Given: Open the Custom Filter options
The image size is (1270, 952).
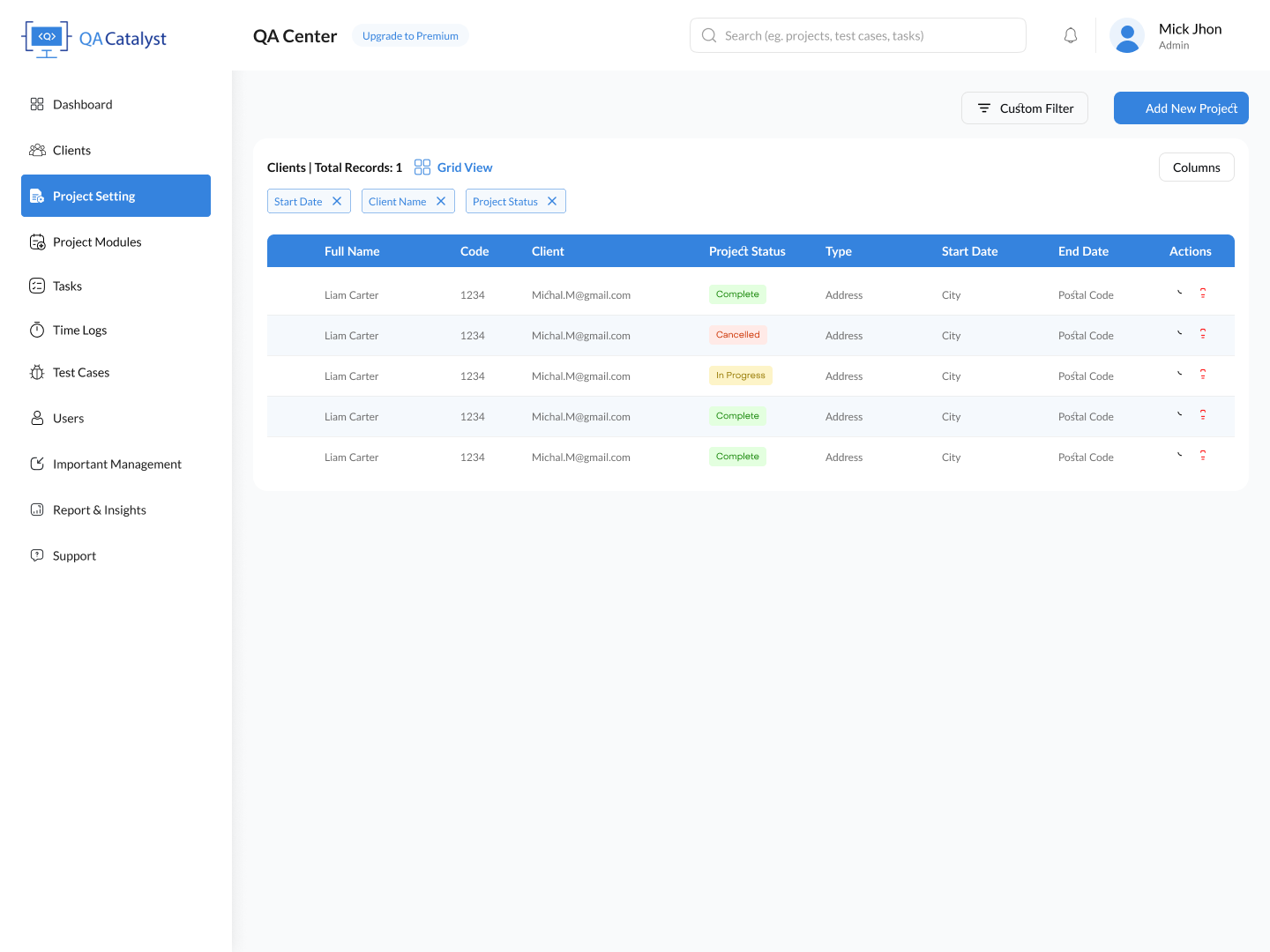Looking at the screenshot, I should pos(1024,108).
